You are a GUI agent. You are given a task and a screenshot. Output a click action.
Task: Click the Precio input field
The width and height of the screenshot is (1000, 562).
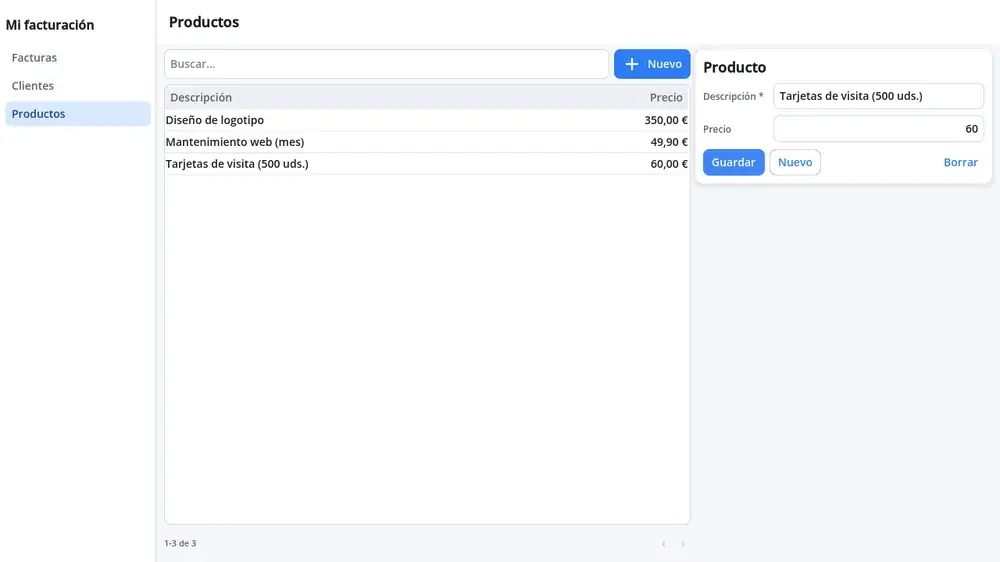[x=878, y=129]
